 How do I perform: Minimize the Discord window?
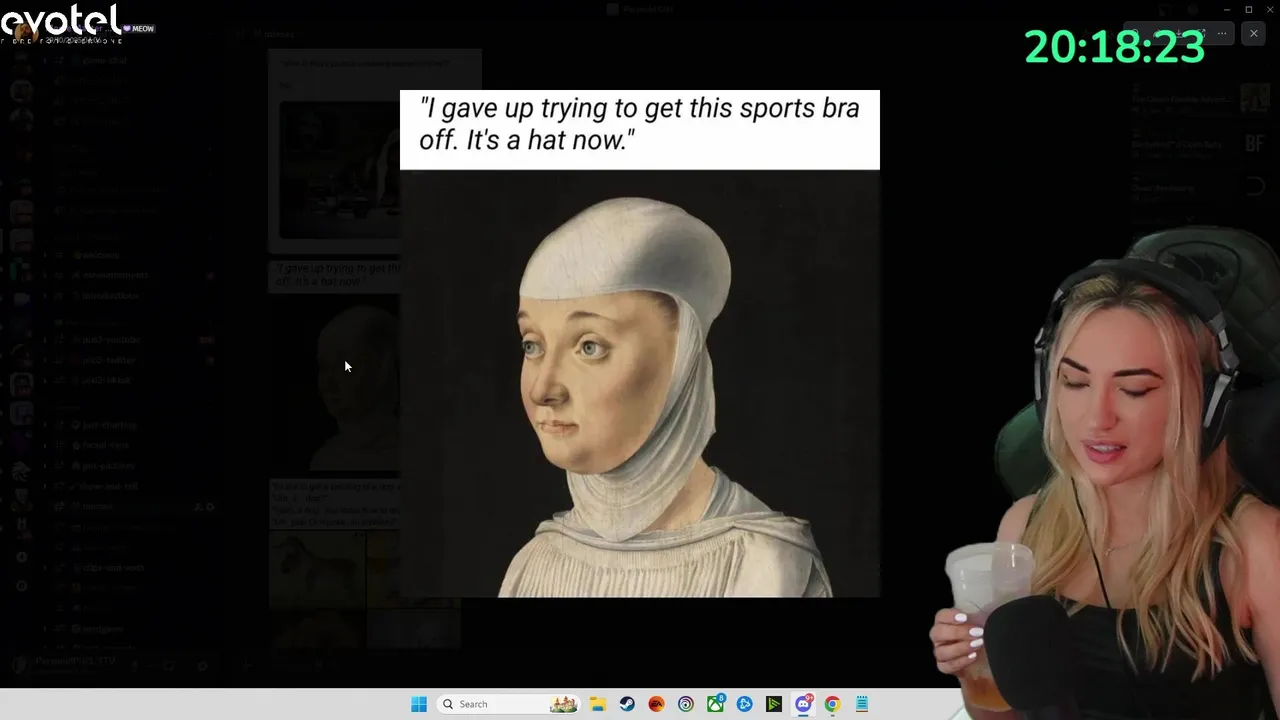1226,9
